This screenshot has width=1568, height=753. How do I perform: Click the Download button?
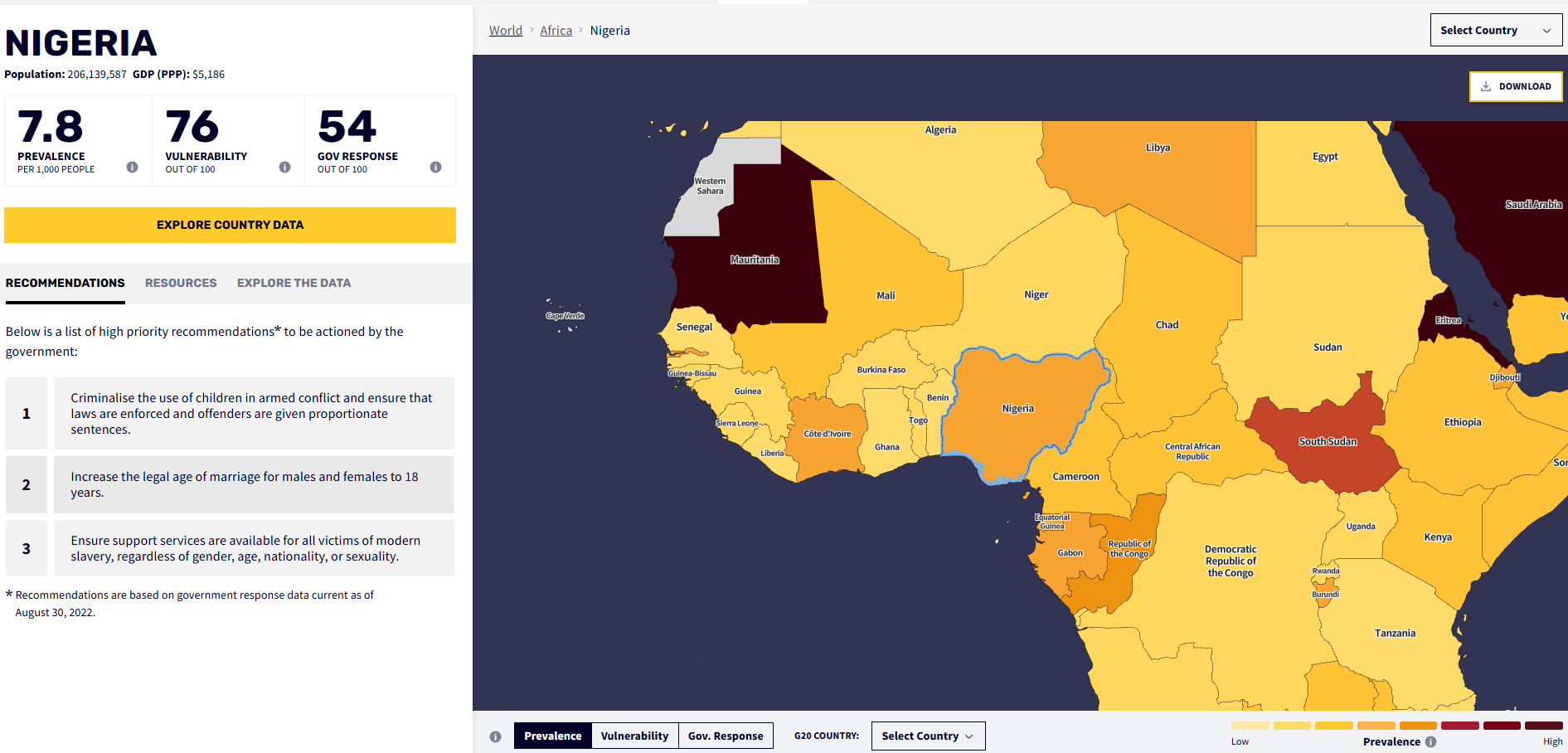[x=1516, y=86]
